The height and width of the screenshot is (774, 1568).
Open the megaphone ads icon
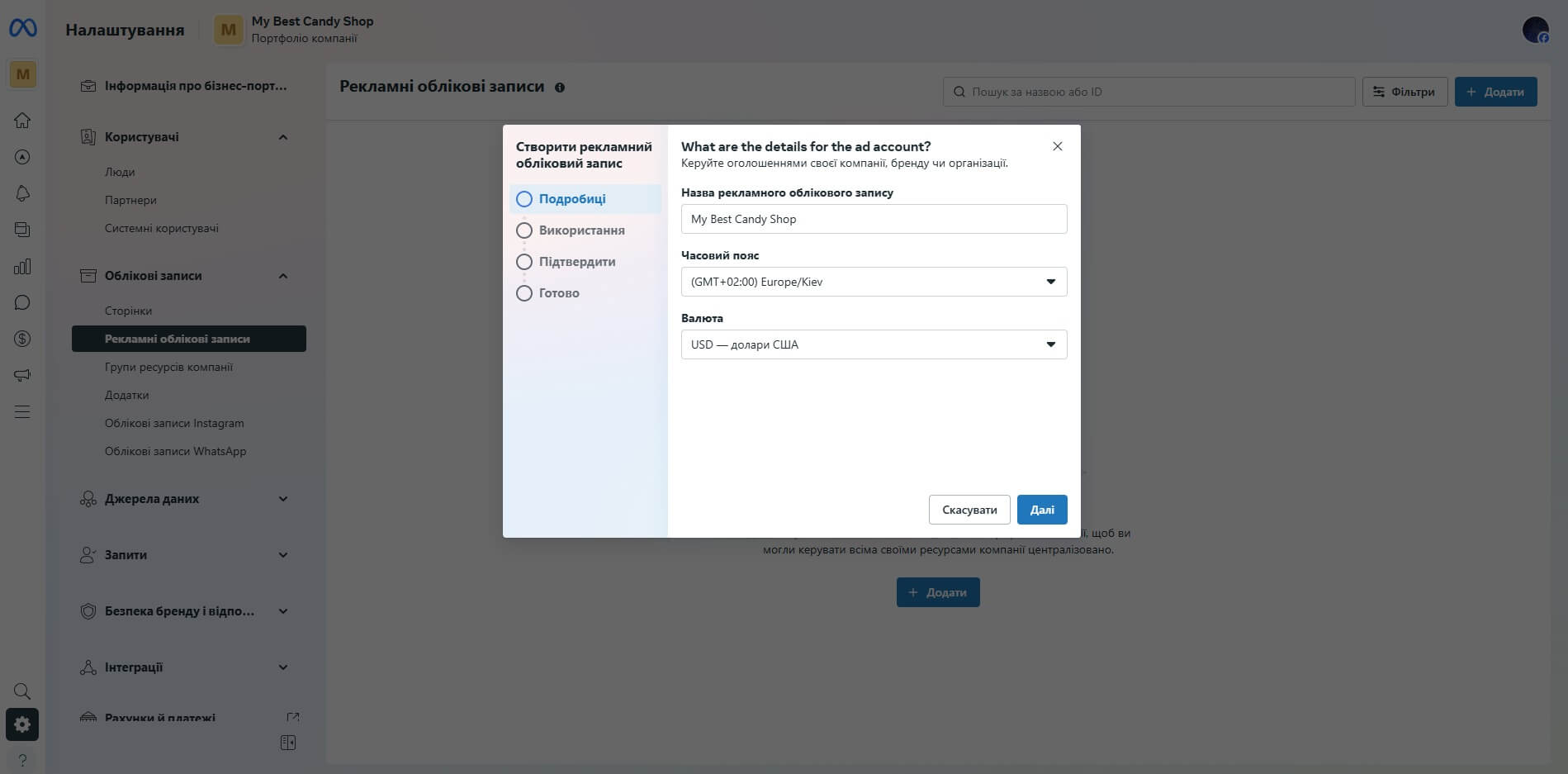coord(22,375)
